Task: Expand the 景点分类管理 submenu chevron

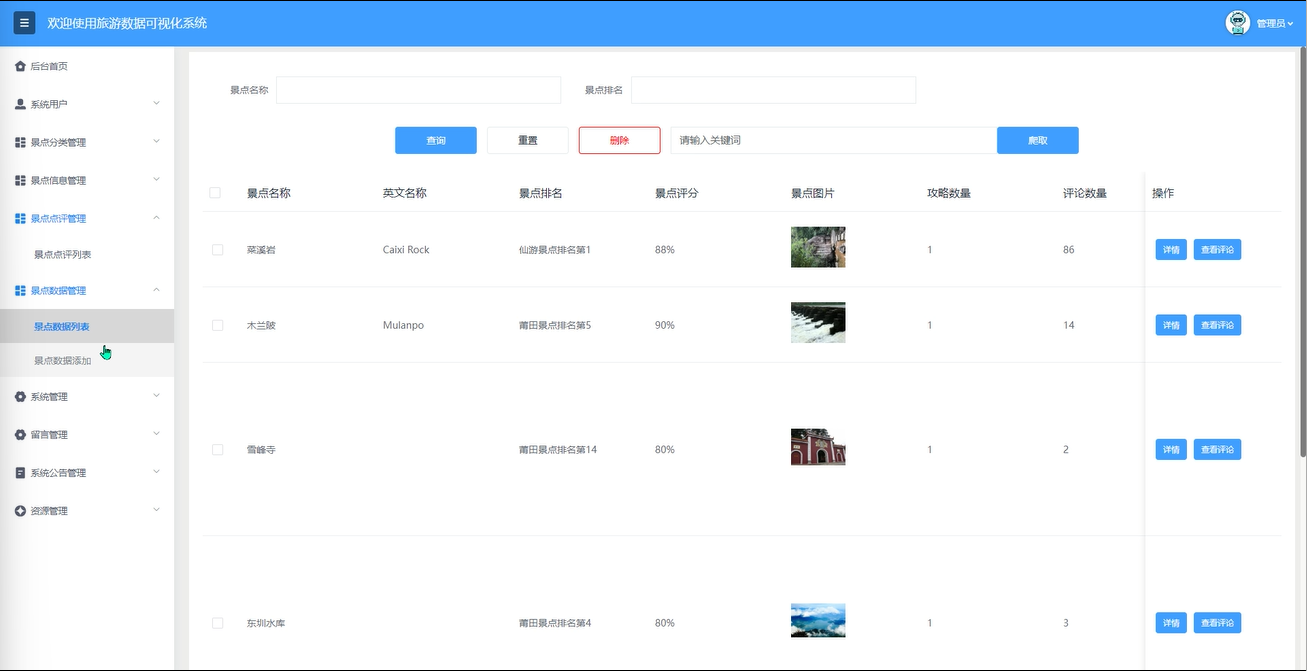Action: point(156,141)
